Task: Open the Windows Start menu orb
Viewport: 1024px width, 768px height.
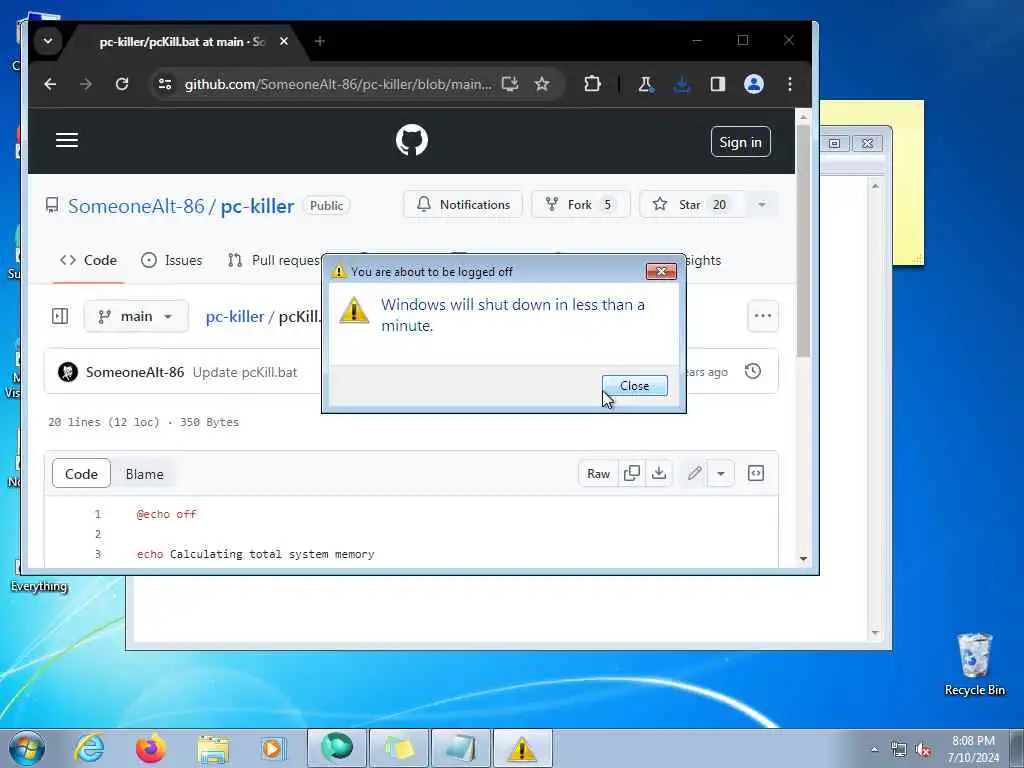Action: [27, 748]
